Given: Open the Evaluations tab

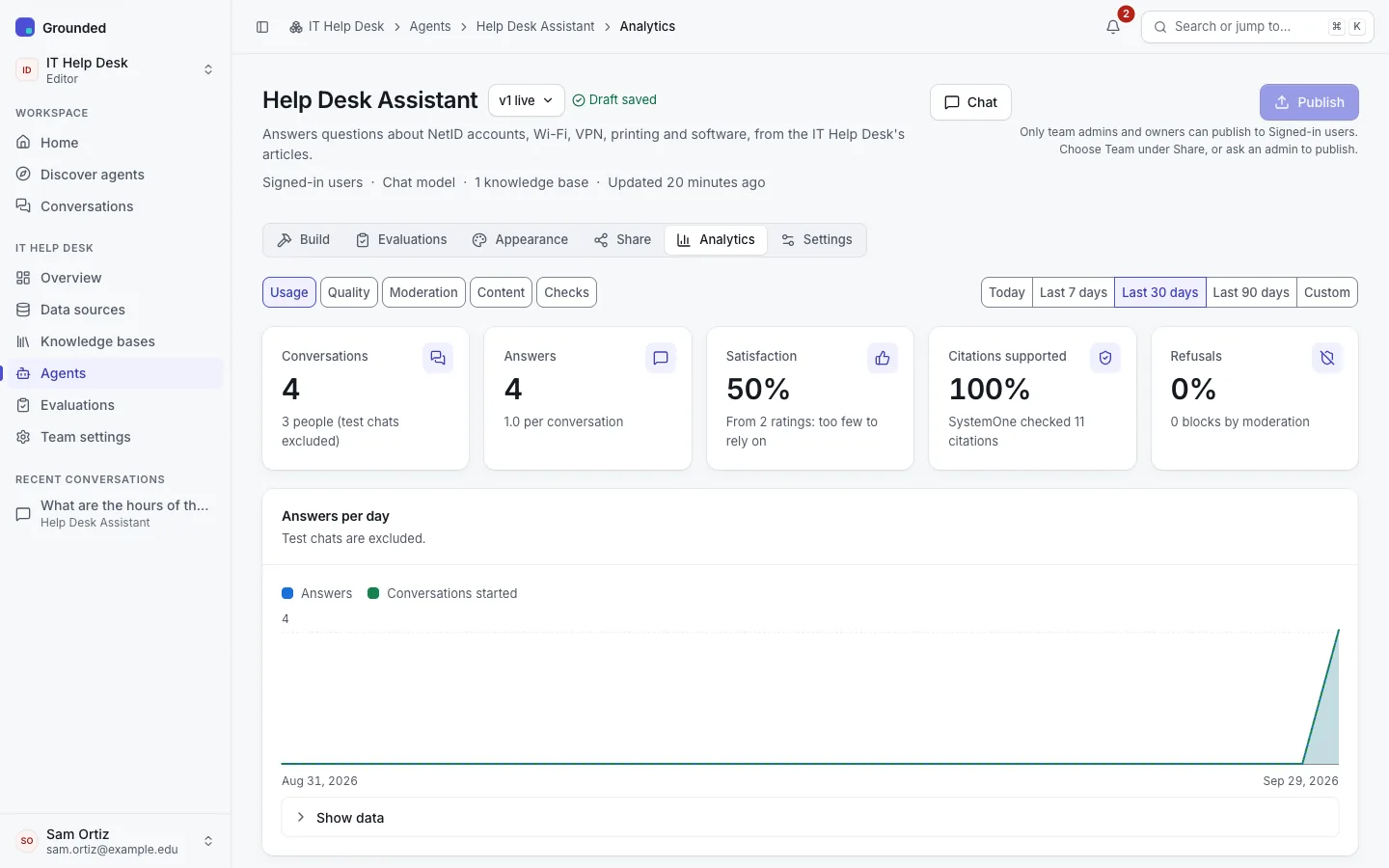Looking at the screenshot, I should [x=401, y=240].
